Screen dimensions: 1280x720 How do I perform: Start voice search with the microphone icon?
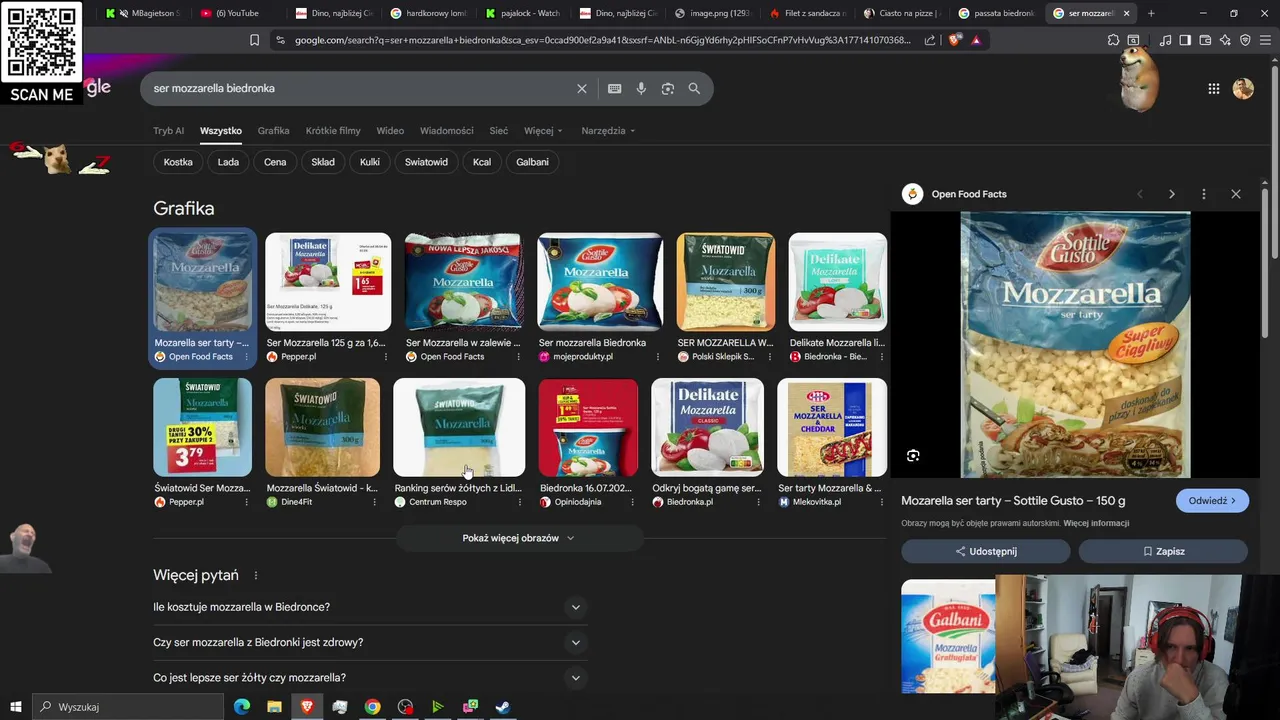click(641, 88)
